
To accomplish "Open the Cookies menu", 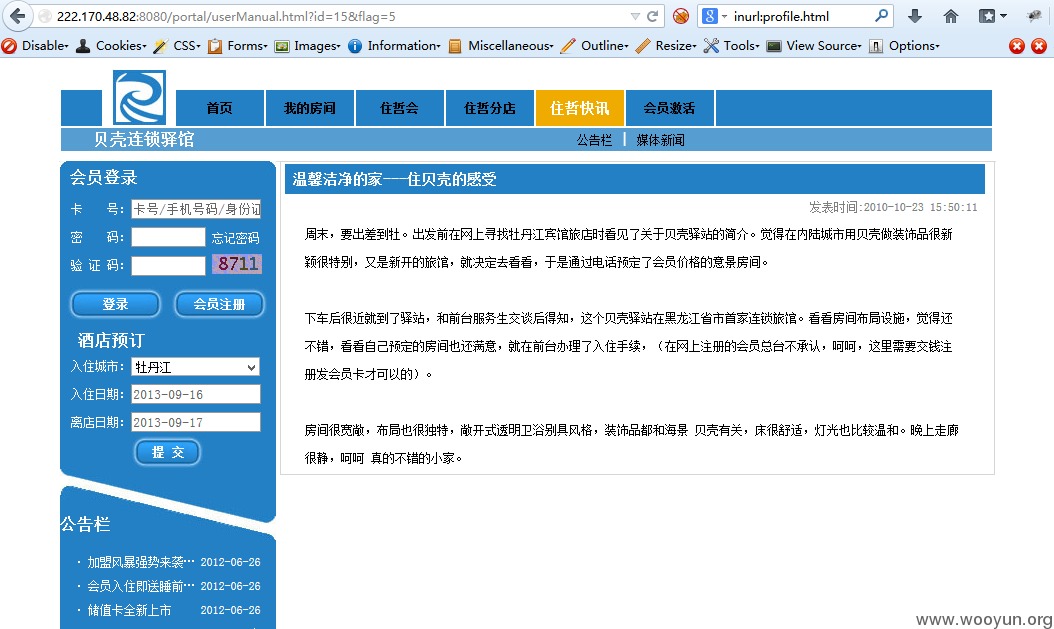I will click(x=121, y=46).
